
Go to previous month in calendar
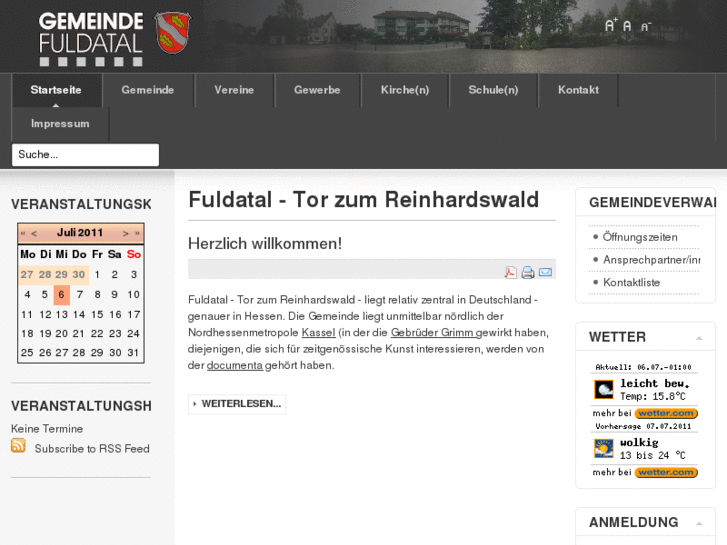tap(34, 233)
